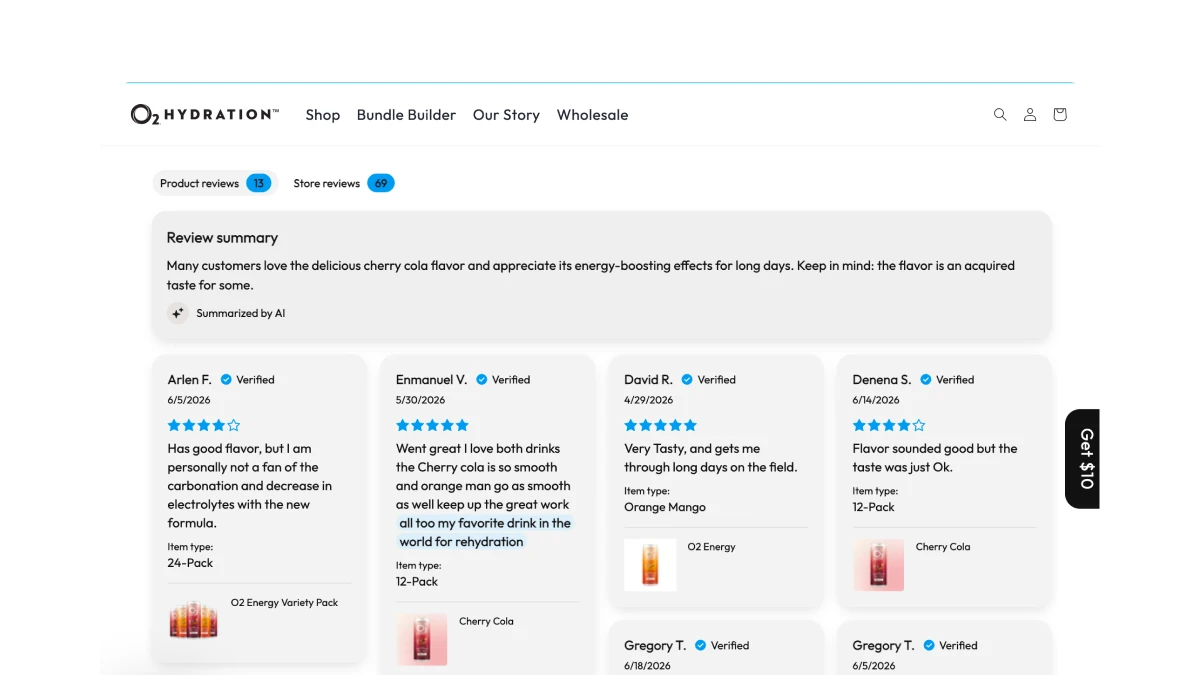The width and height of the screenshot is (1200, 675).
Task: Click Cherry Cola thumbnail in Denena's review
Action: pyautogui.click(x=878, y=565)
